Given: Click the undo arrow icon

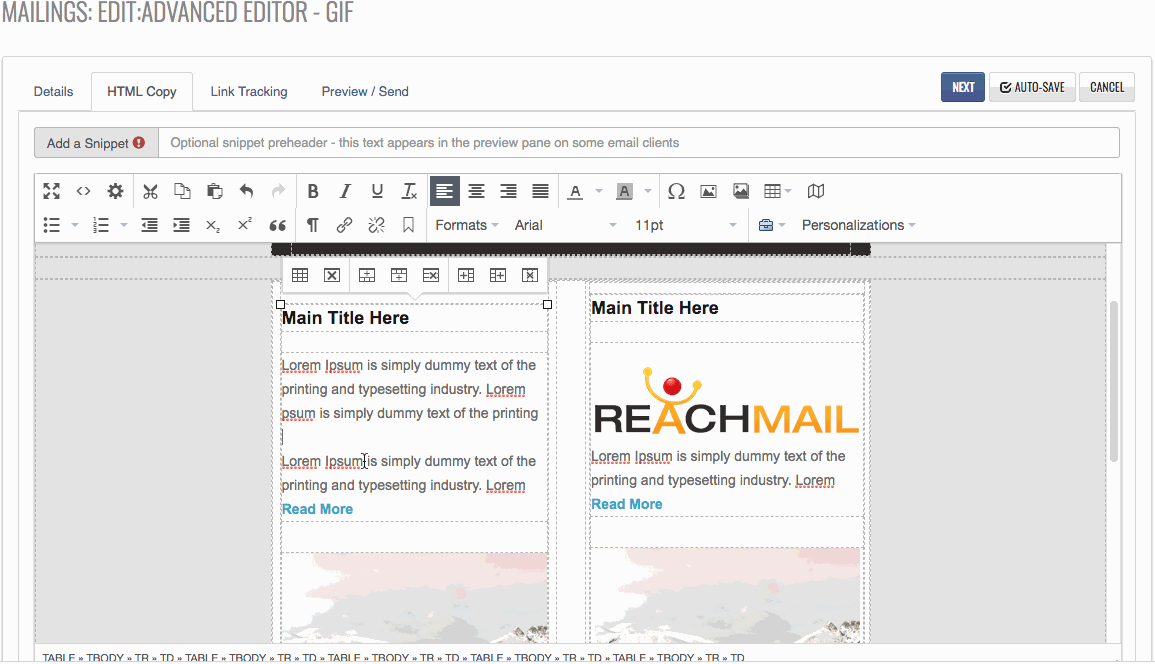Looking at the screenshot, I should tap(246, 191).
